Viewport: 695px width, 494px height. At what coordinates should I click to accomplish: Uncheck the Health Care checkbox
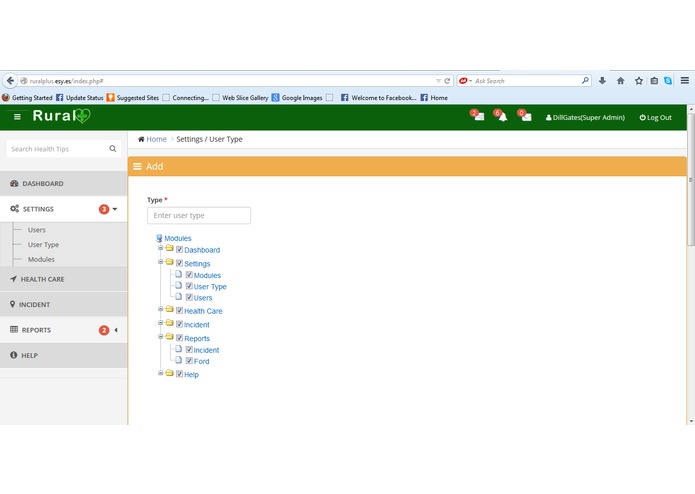point(180,311)
